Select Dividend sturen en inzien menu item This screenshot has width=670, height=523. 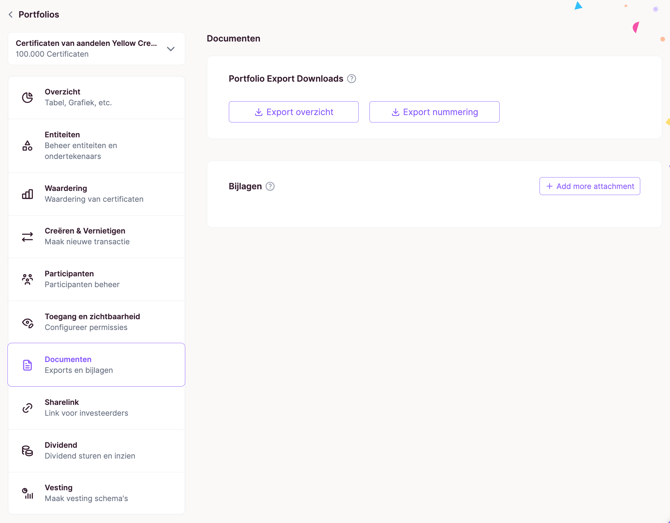pyautogui.click(x=96, y=451)
